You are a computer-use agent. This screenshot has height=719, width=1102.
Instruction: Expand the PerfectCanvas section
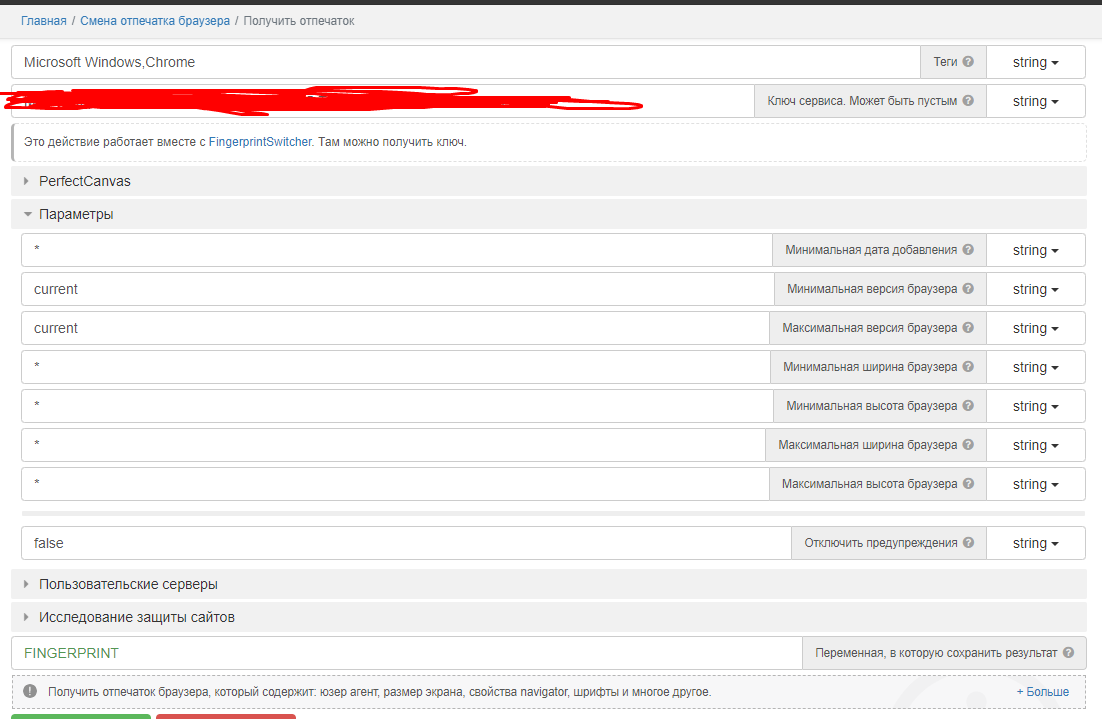coord(85,181)
